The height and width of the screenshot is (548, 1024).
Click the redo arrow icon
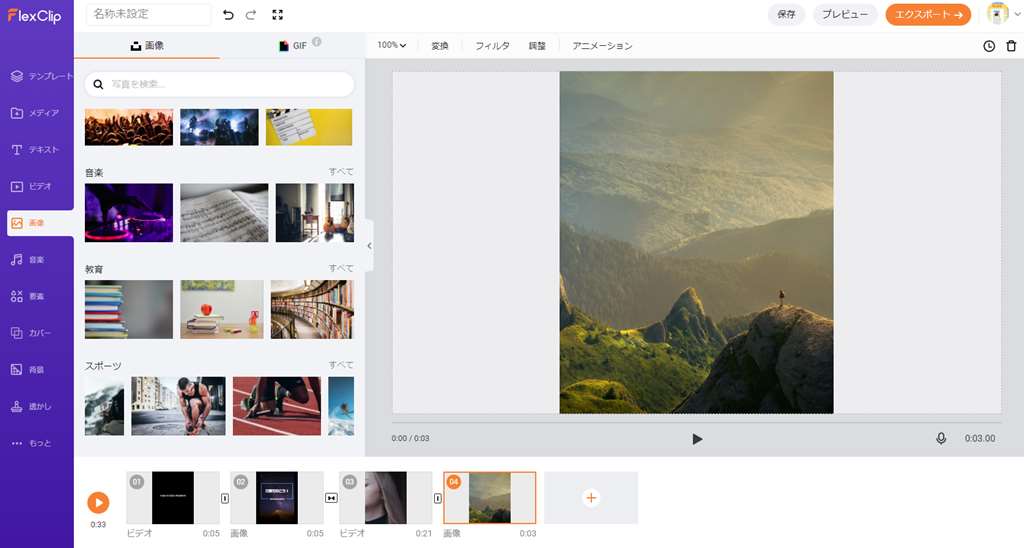(x=251, y=15)
